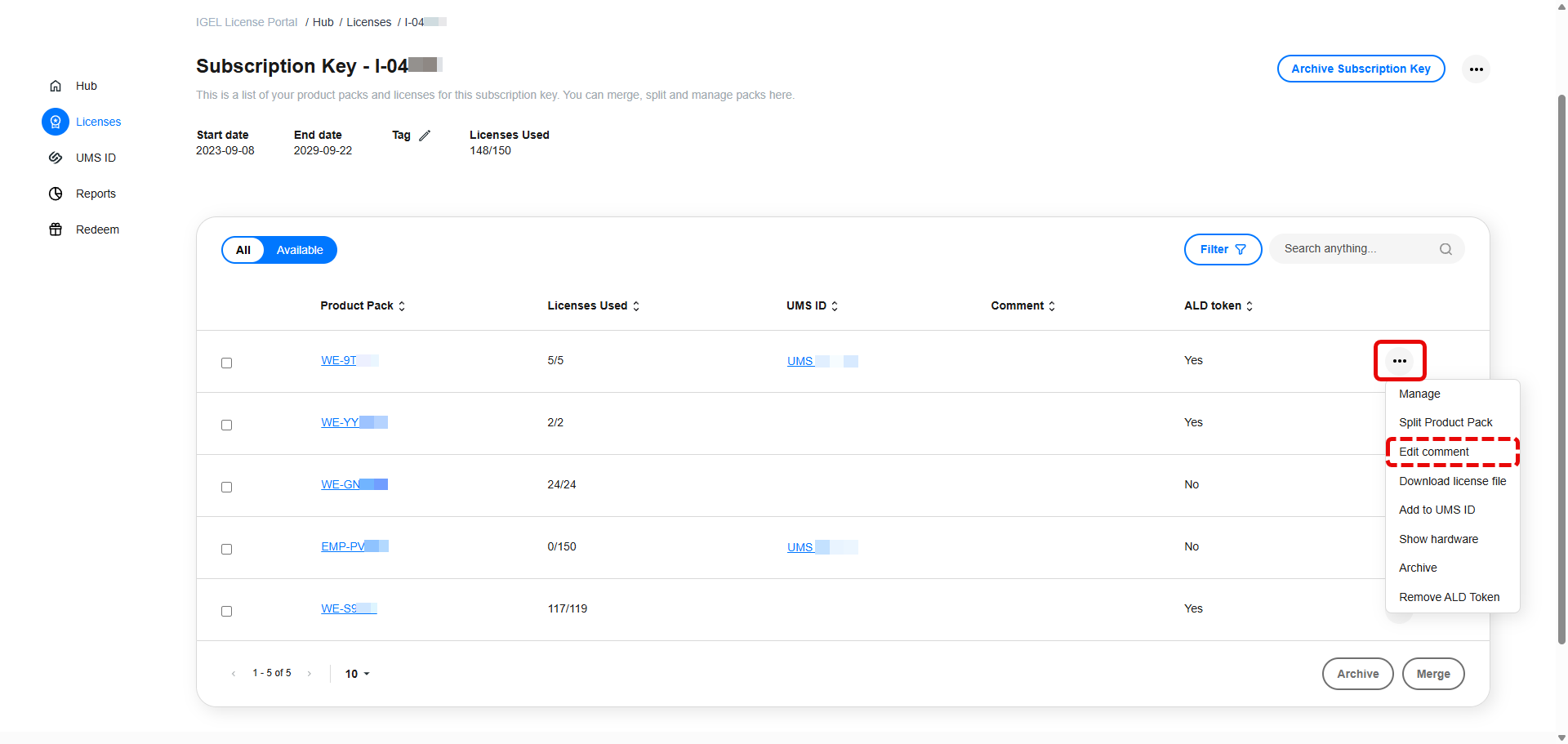Click the search magnifier icon
The height and width of the screenshot is (744, 1568).
pyautogui.click(x=1445, y=248)
